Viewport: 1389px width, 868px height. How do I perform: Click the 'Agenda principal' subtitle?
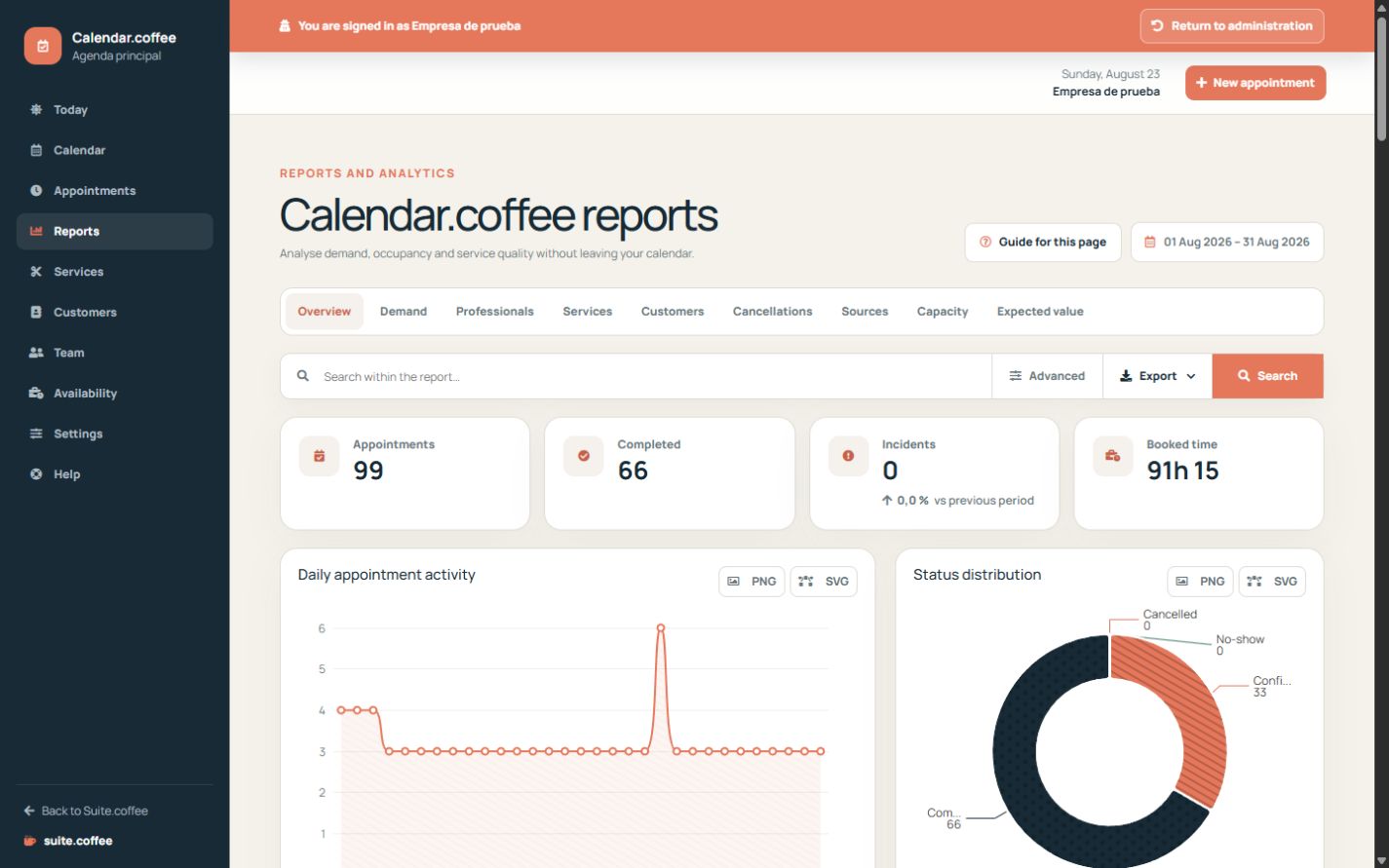117,57
